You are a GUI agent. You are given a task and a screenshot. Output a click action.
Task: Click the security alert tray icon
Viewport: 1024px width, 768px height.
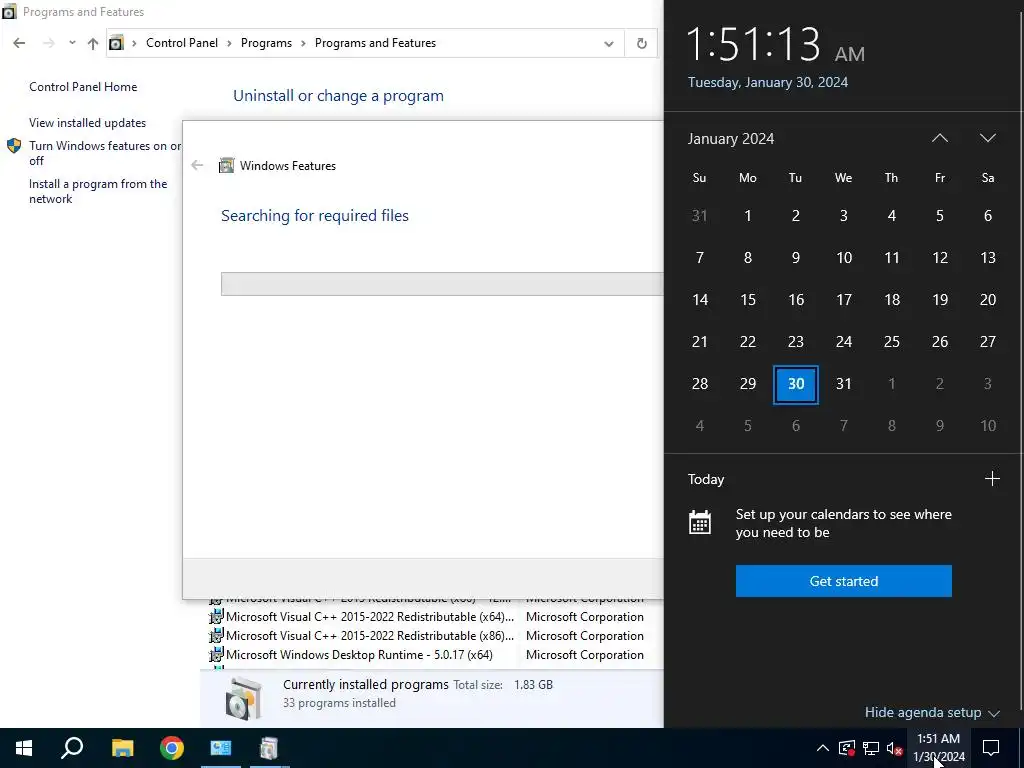coord(847,748)
